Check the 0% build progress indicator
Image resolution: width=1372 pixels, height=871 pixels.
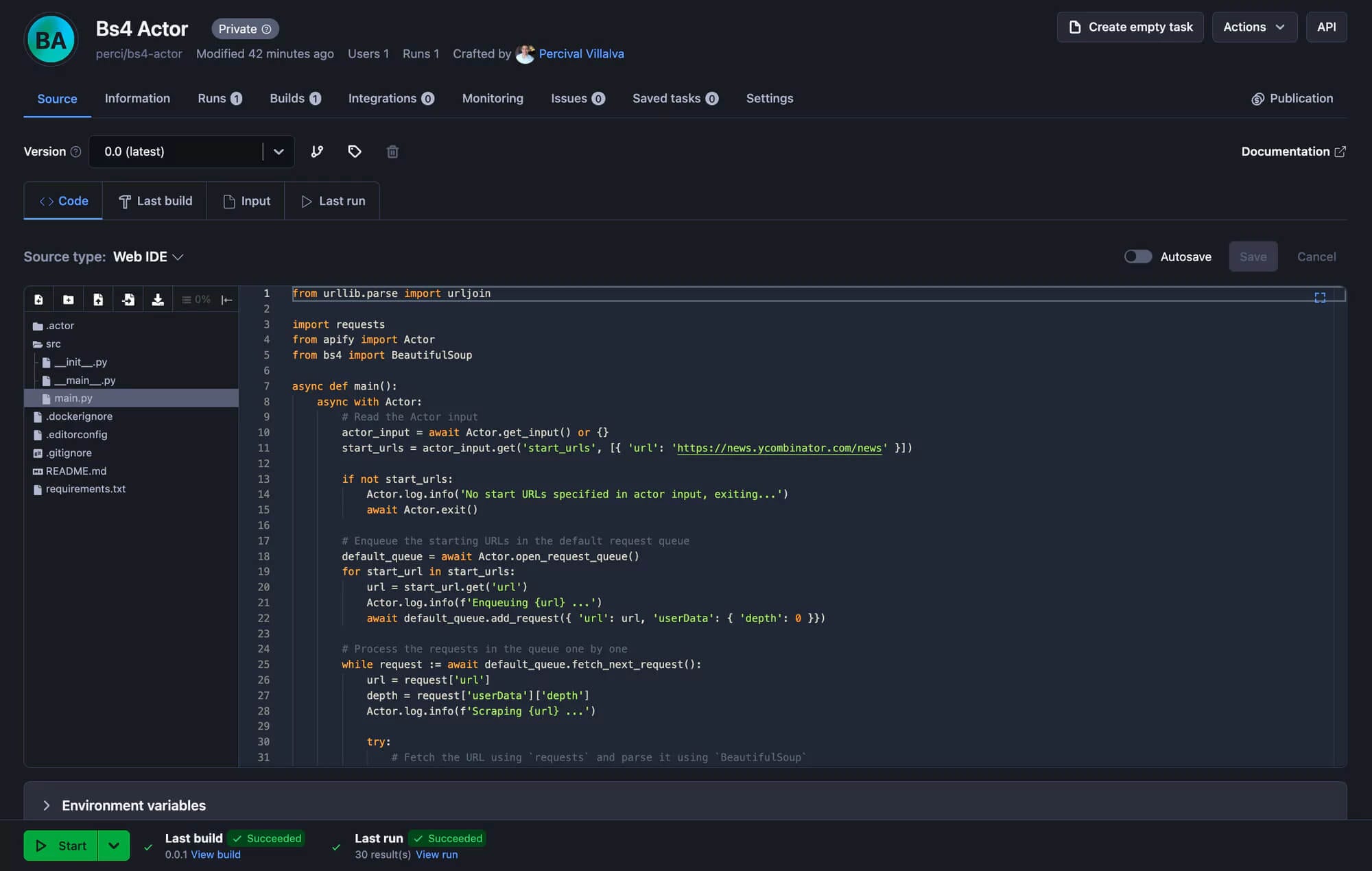point(197,299)
